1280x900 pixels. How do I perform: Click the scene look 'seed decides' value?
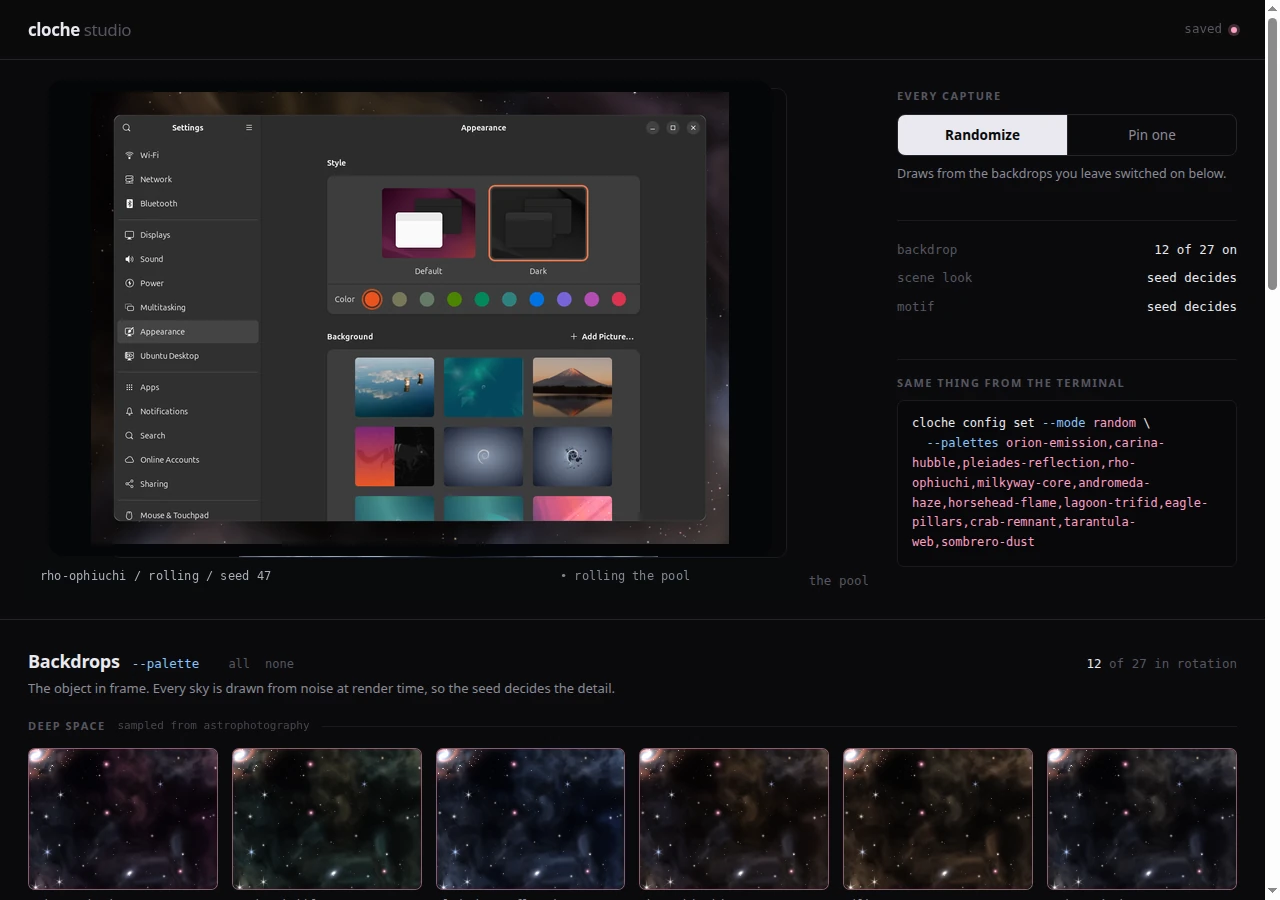click(1191, 278)
